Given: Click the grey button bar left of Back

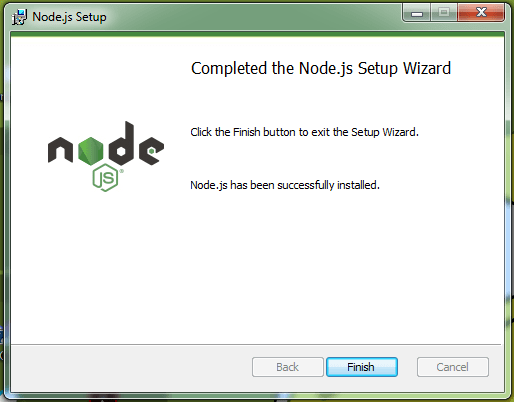Looking at the screenshot, I should click(x=131, y=368).
